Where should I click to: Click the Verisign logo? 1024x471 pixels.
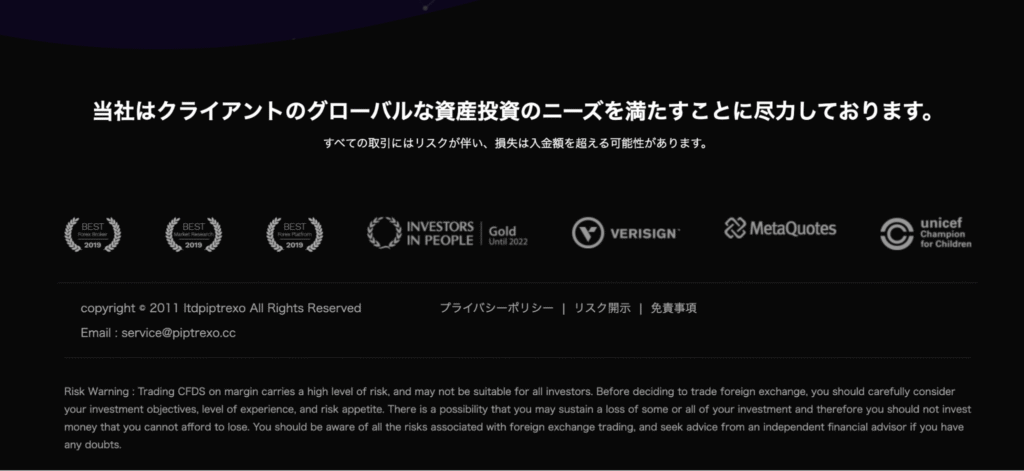point(626,233)
